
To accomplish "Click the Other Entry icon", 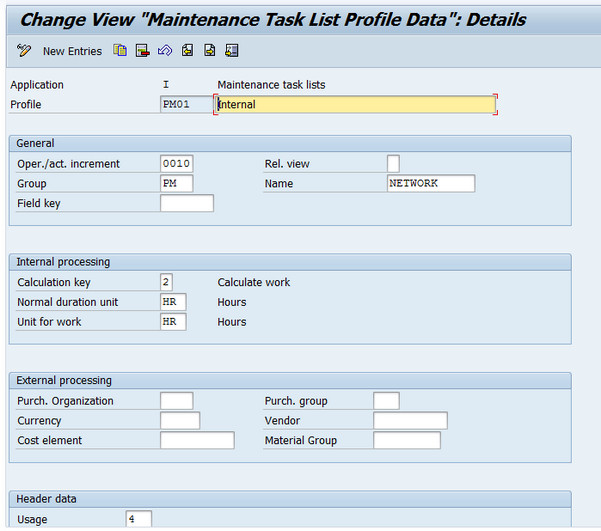I will (x=232, y=50).
